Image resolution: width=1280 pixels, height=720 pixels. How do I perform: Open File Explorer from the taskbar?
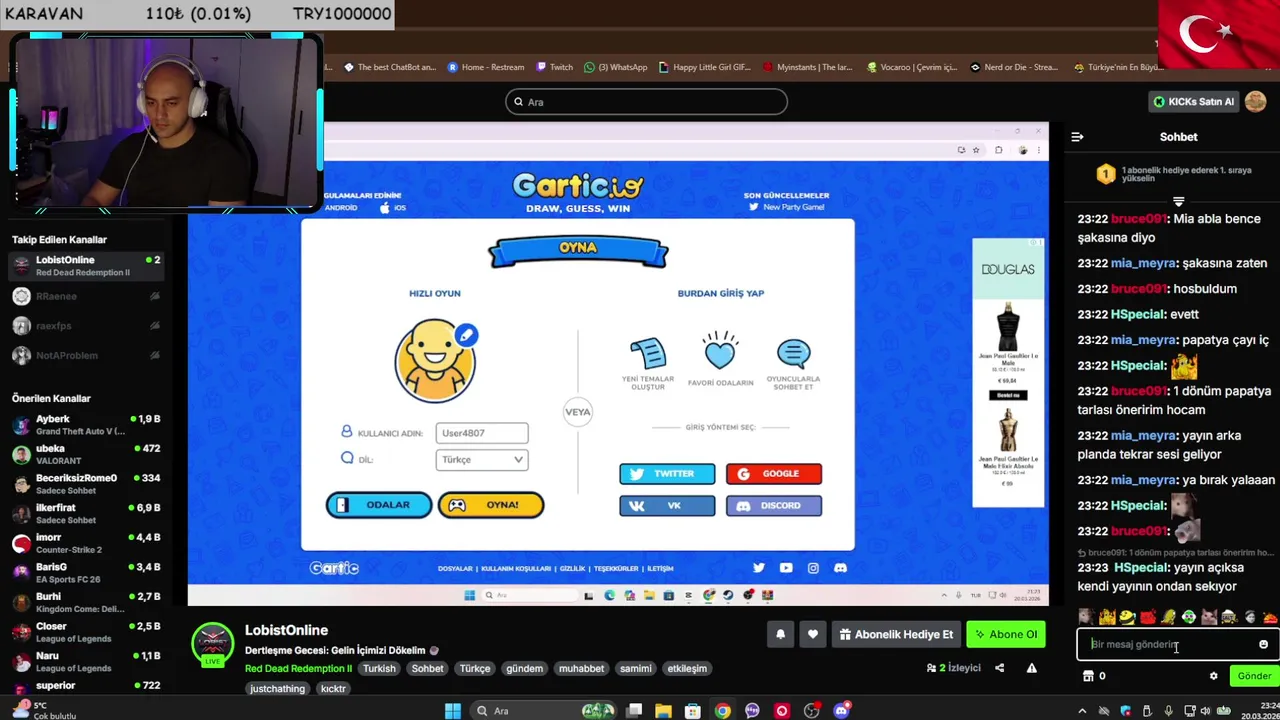[x=663, y=711]
